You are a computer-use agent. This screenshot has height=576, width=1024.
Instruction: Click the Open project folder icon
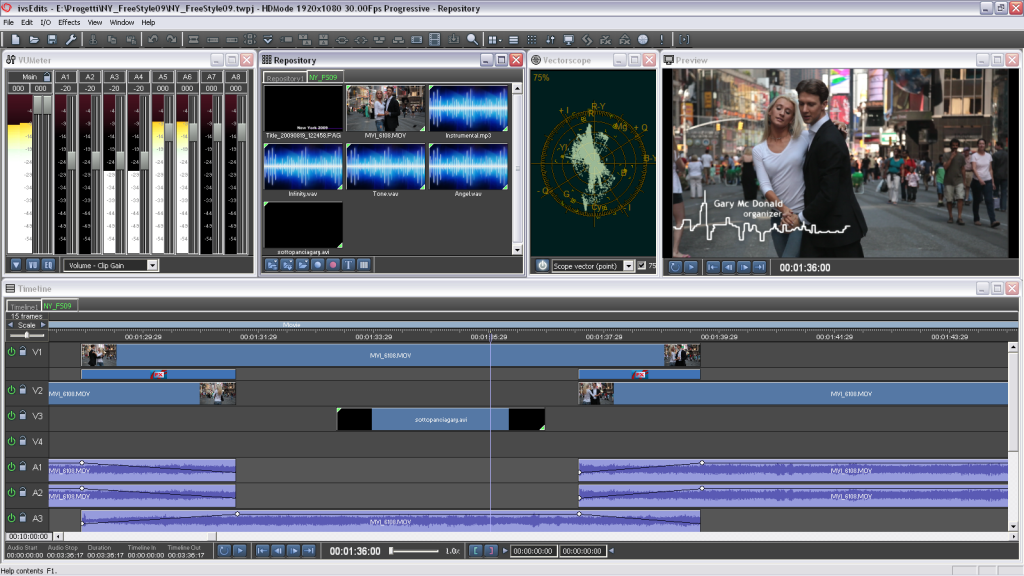pyautogui.click(x=34, y=40)
